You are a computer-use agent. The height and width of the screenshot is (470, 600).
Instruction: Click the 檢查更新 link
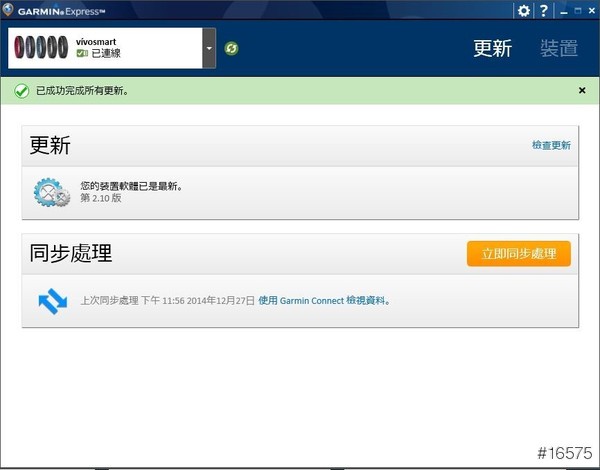coord(551,145)
